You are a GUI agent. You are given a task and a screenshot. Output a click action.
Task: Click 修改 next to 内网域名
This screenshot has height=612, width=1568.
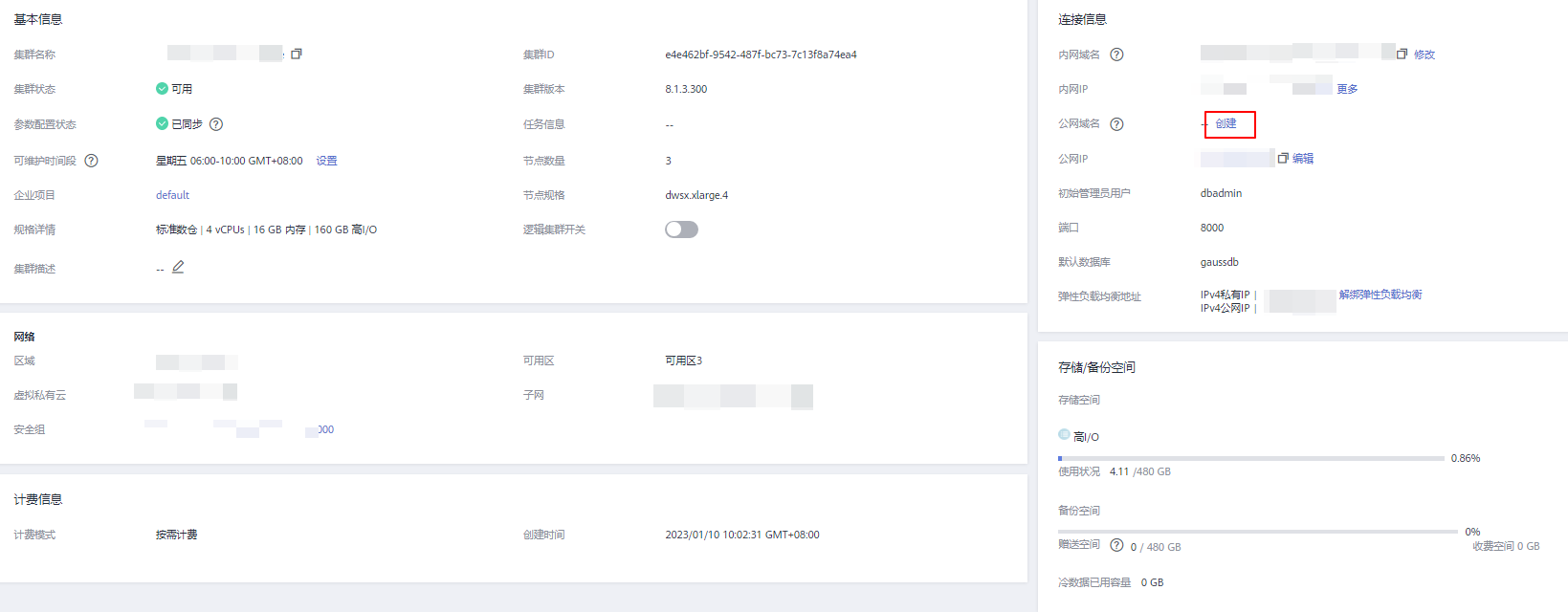pyautogui.click(x=1424, y=55)
